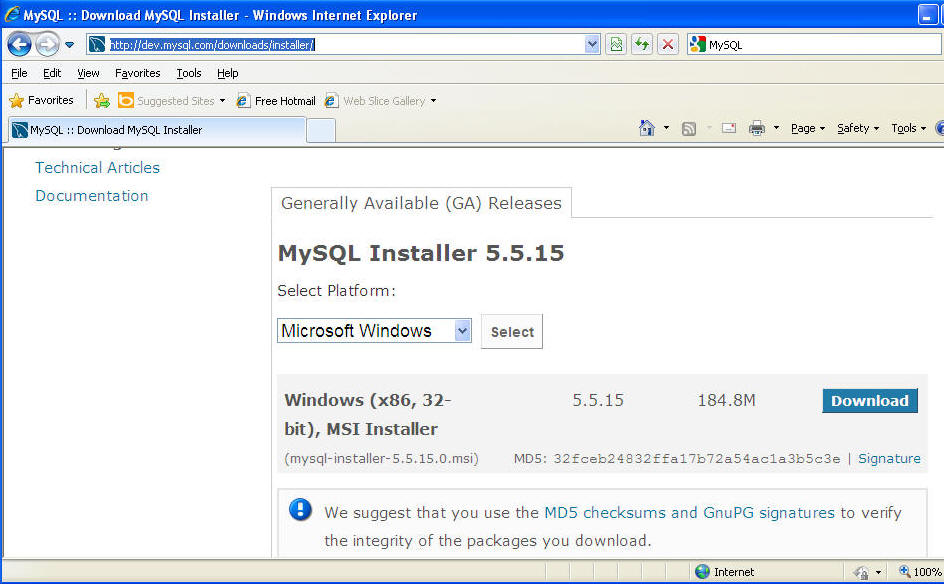The height and width of the screenshot is (584, 944).
Task: Click the Read Mail envelope icon
Action: 729,128
